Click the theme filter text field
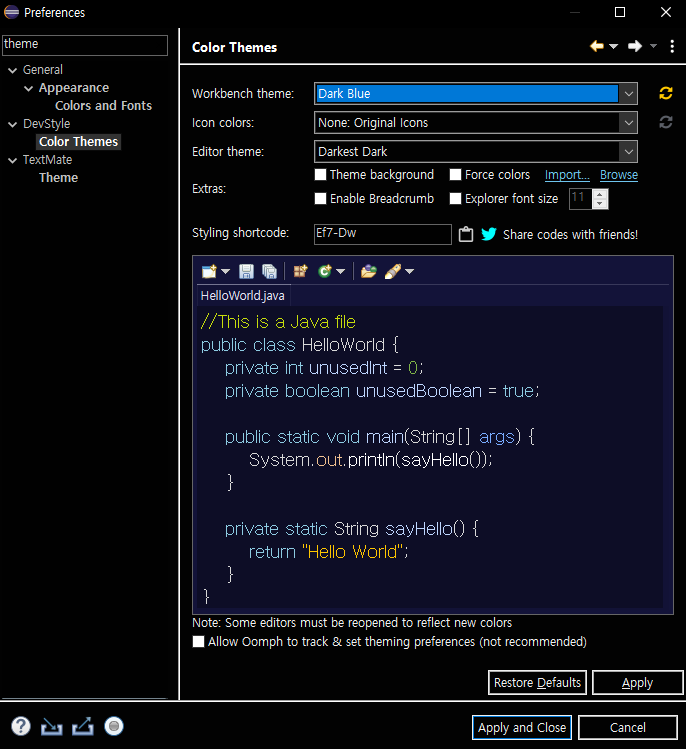Screen dimensions: 686x749 (85, 45)
